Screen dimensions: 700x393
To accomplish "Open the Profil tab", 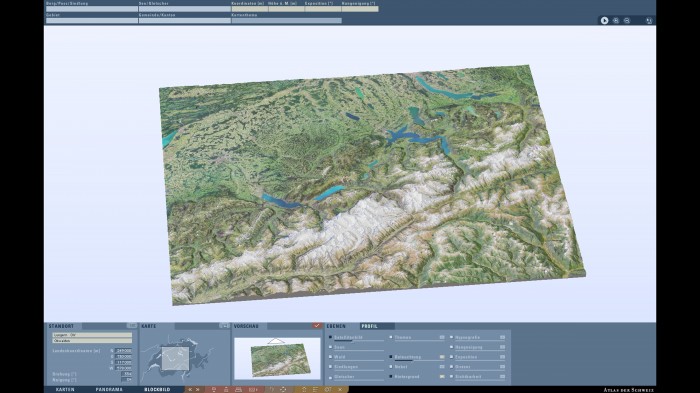I will tap(369, 326).
